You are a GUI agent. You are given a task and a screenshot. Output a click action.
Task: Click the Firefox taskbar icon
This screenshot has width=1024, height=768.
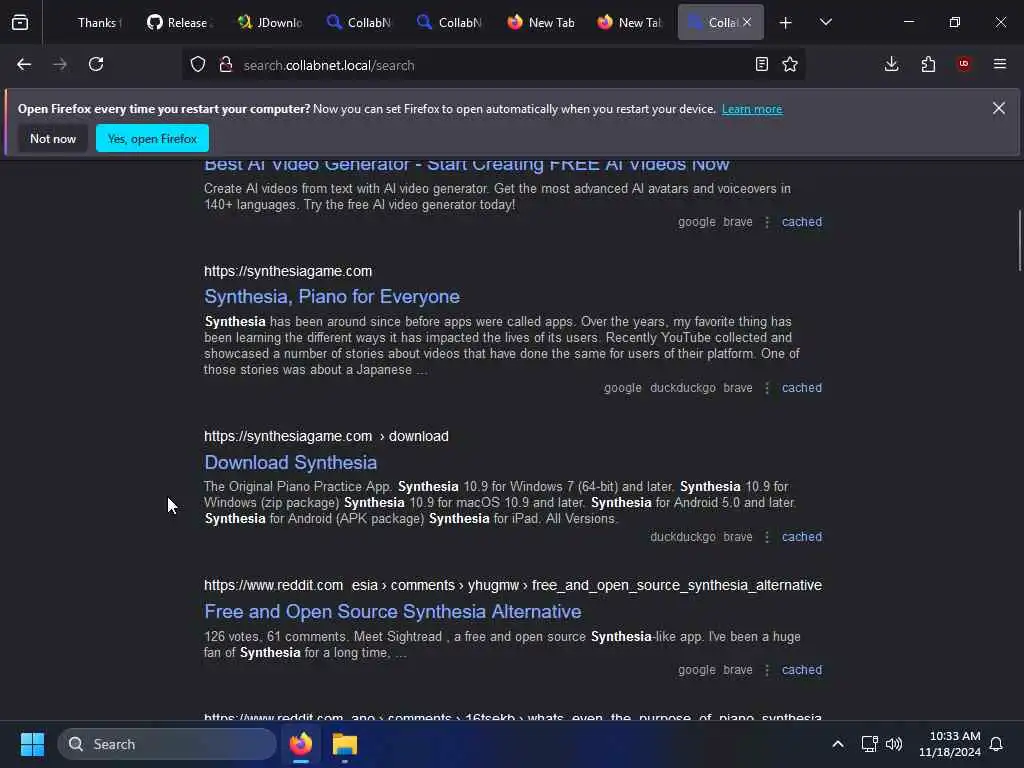click(x=301, y=744)
